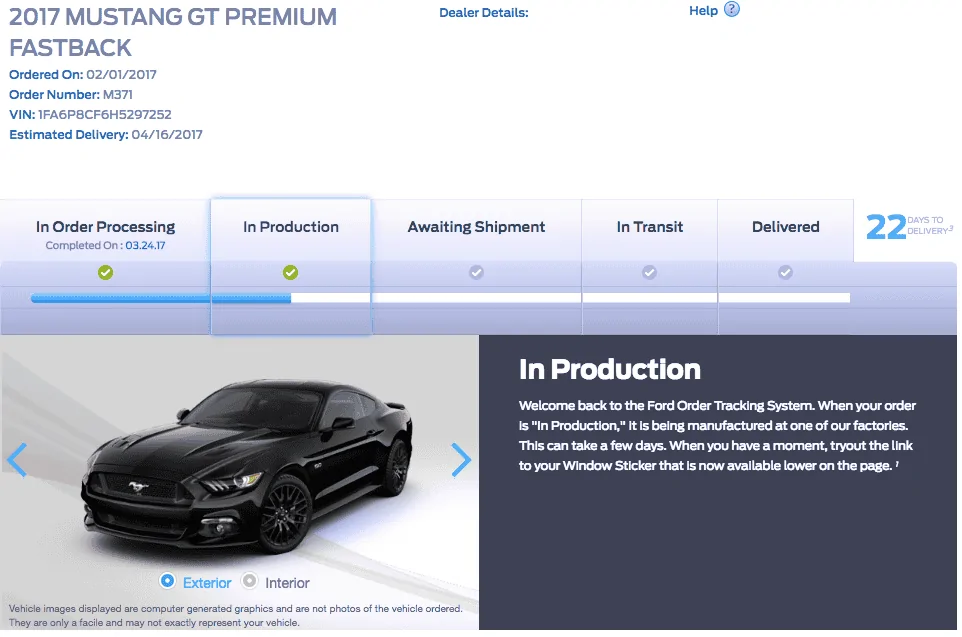Click the gray checkmark under Delivered
Image resolution: width=962 pixels, height=637 pixels.
(x=785, y=272)
